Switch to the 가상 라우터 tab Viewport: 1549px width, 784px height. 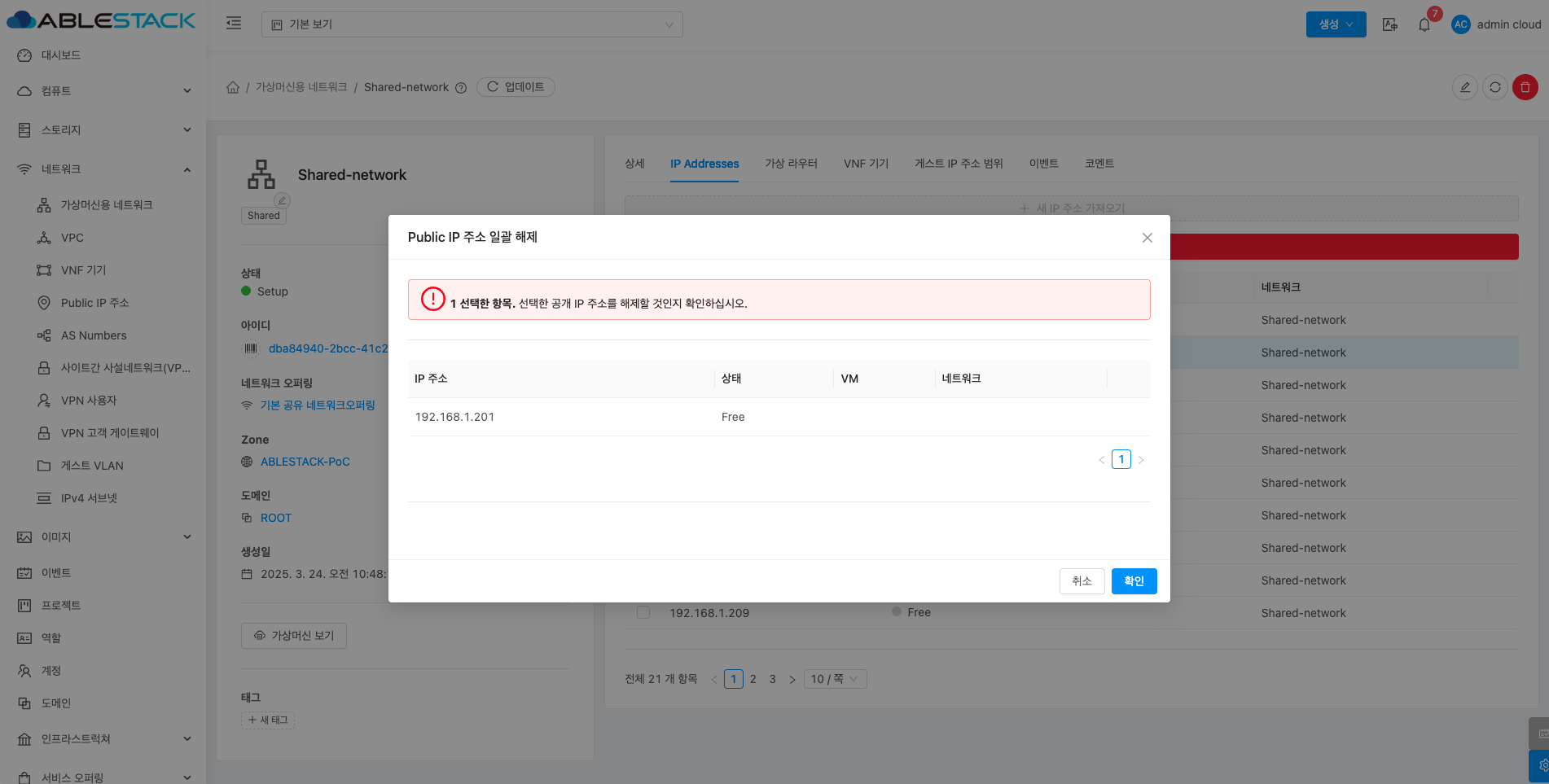[x=791, y=164]
